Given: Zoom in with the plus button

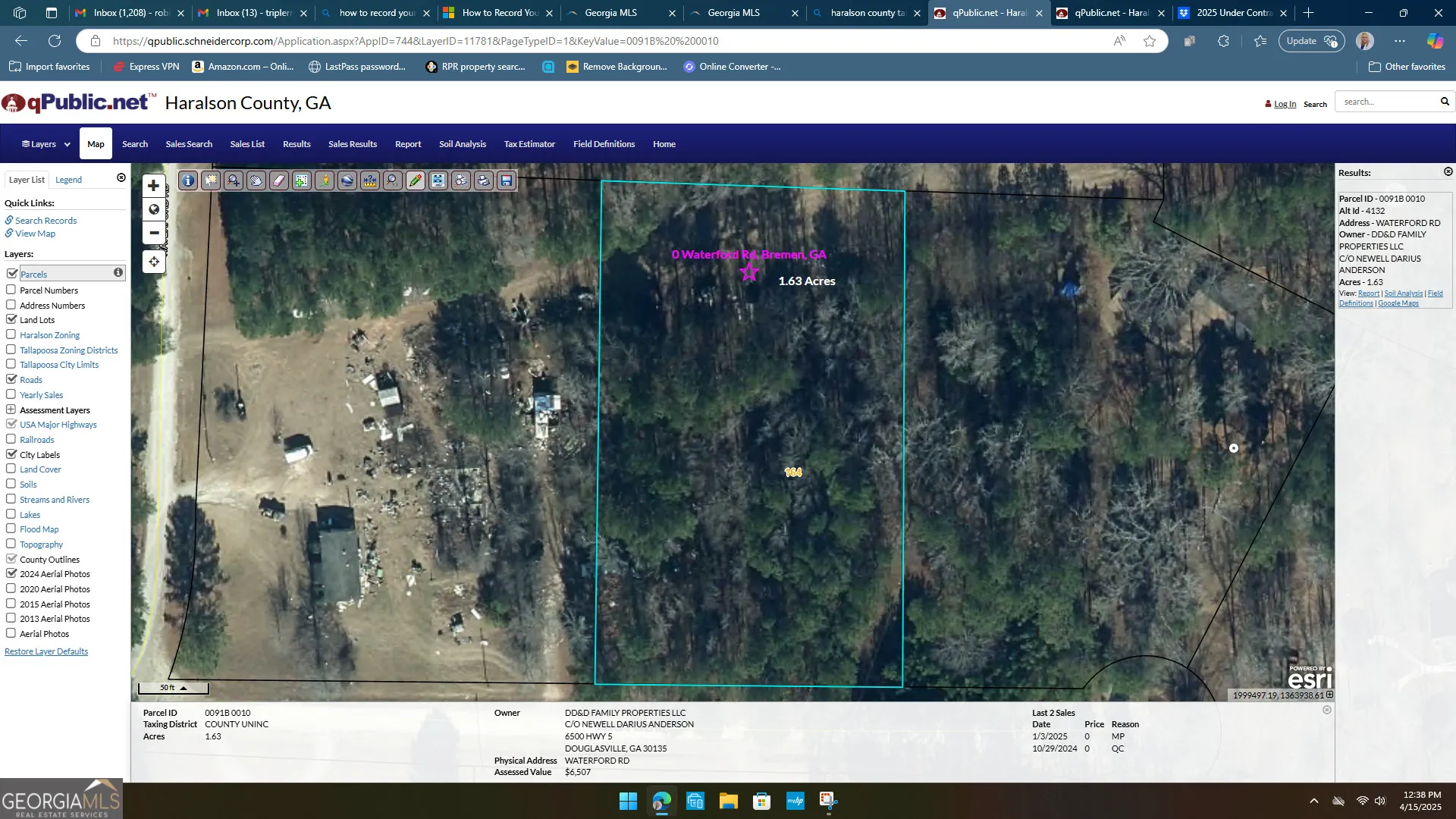Looking at the screenshot, I should tap(154, 186).
